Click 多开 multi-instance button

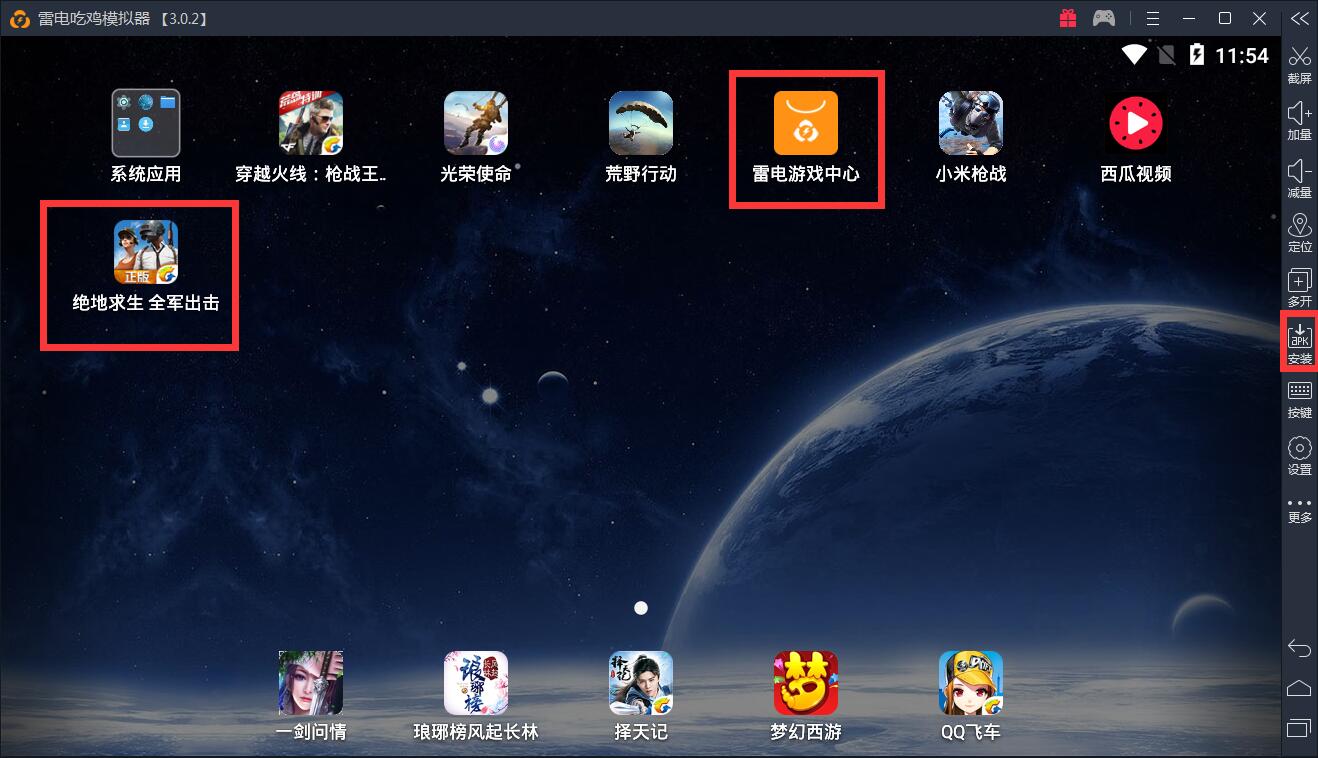(x=1299, y=287)
